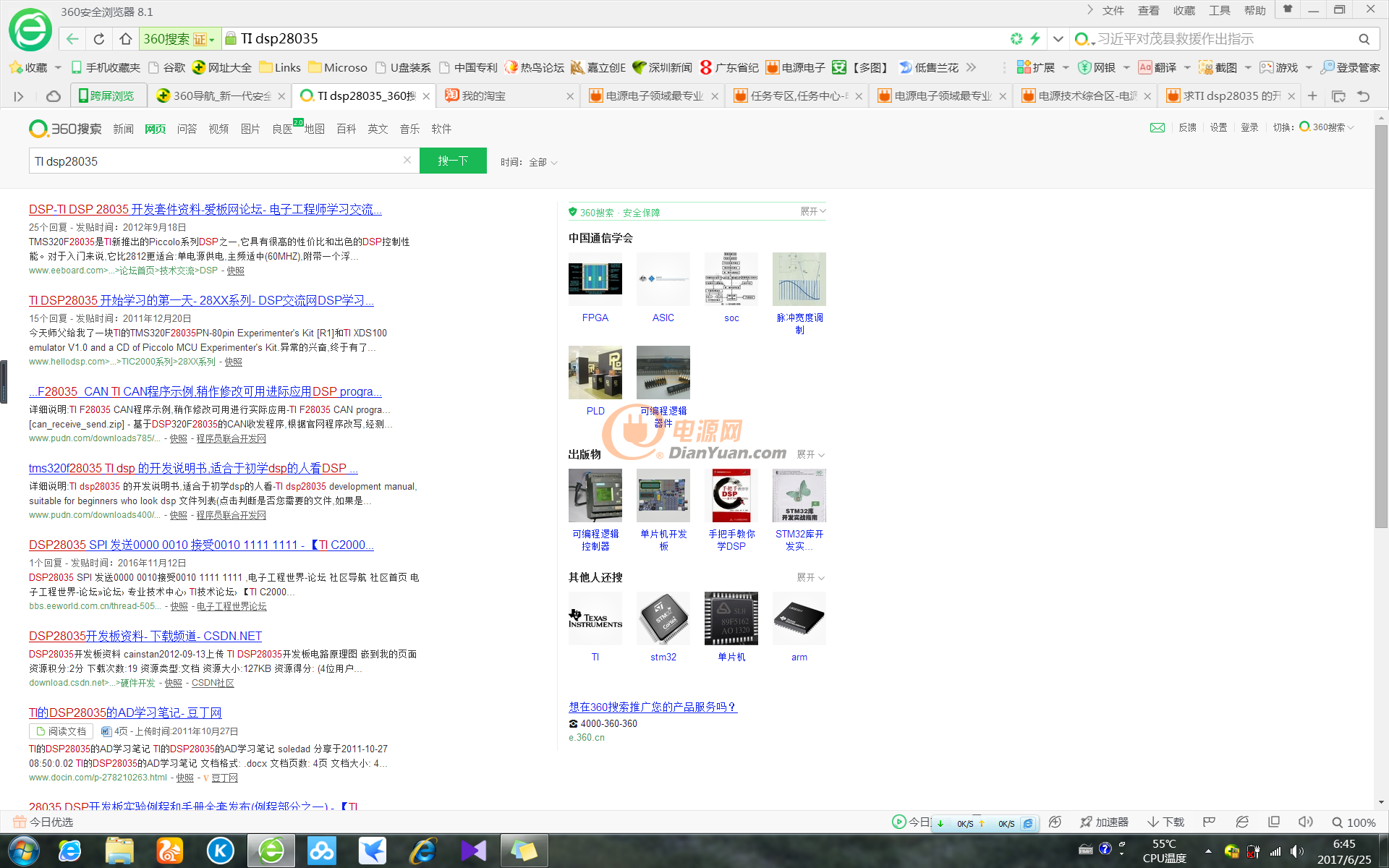The width and height of the screenshot is (1389, 868).
Task: Open the FPGA thumbnail image
Action: pyautogui.click(x=595, y=278)
